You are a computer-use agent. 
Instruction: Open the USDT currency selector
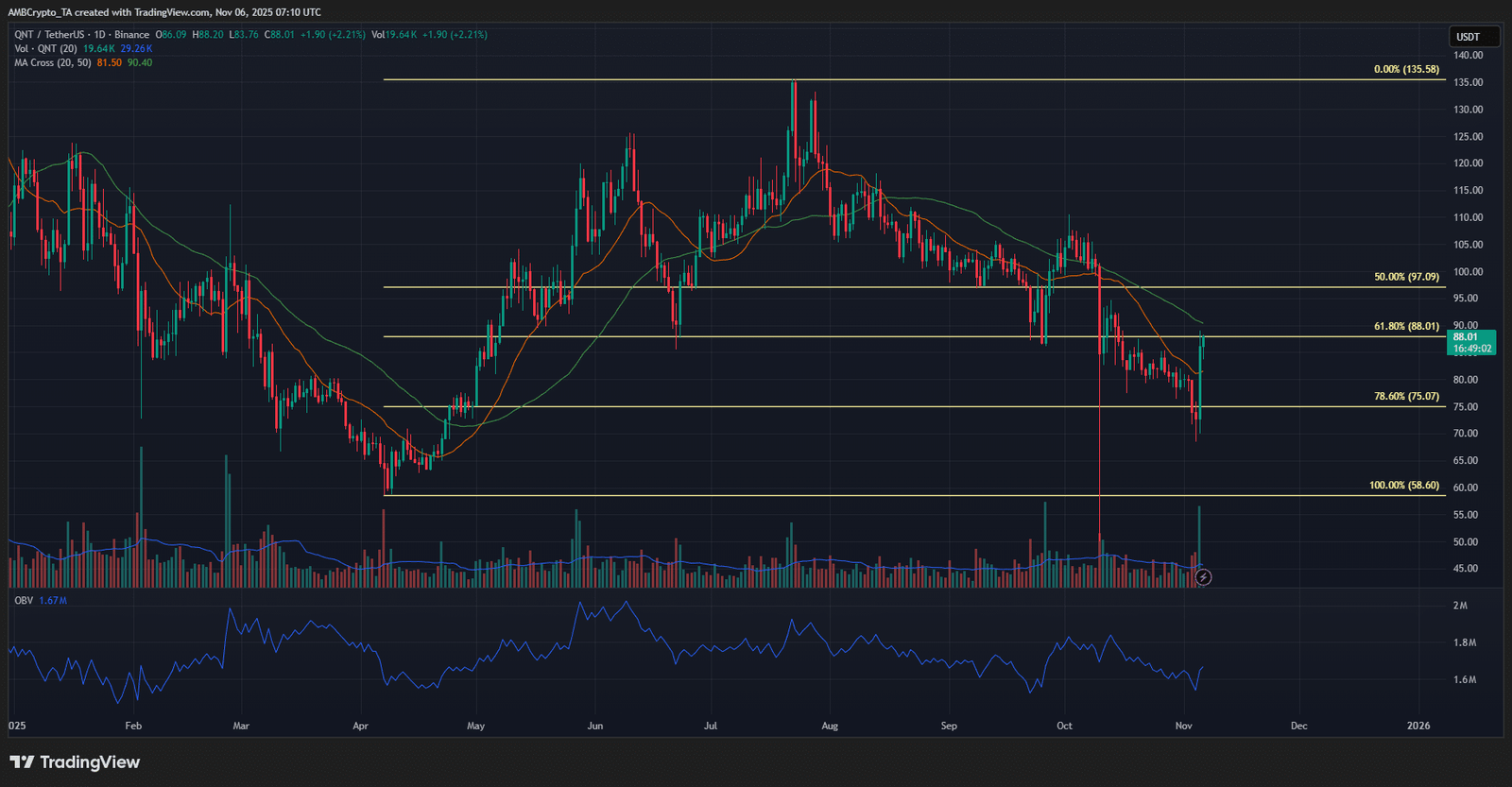(x=1473, y=37)
